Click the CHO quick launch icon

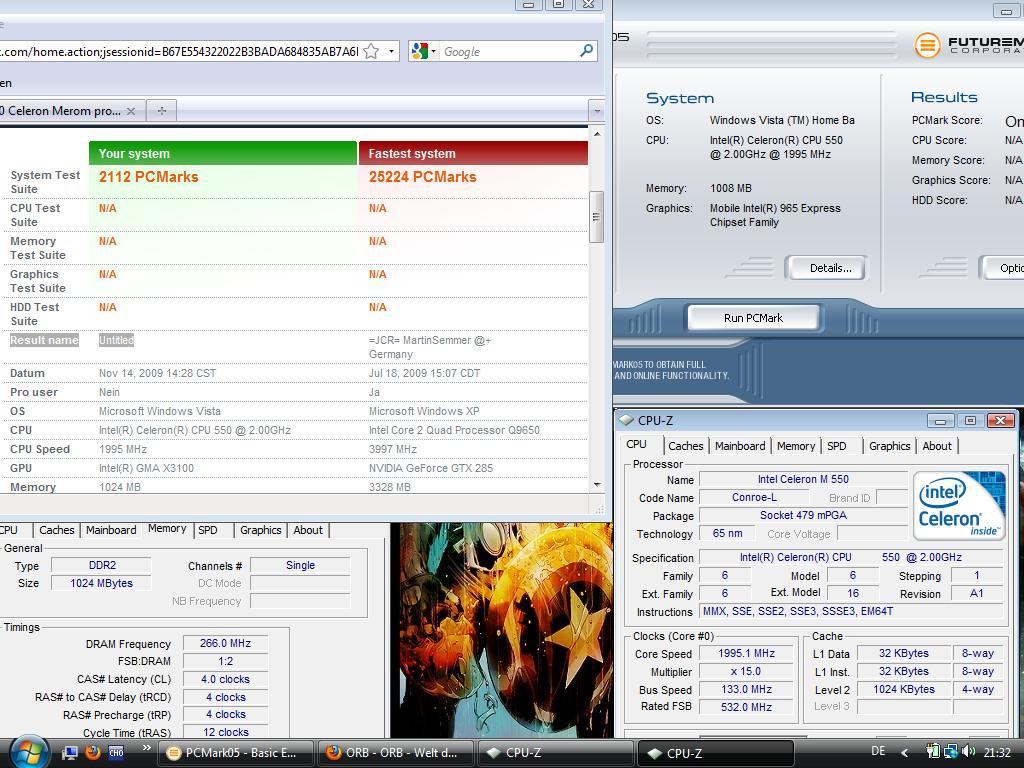(116, 752)
